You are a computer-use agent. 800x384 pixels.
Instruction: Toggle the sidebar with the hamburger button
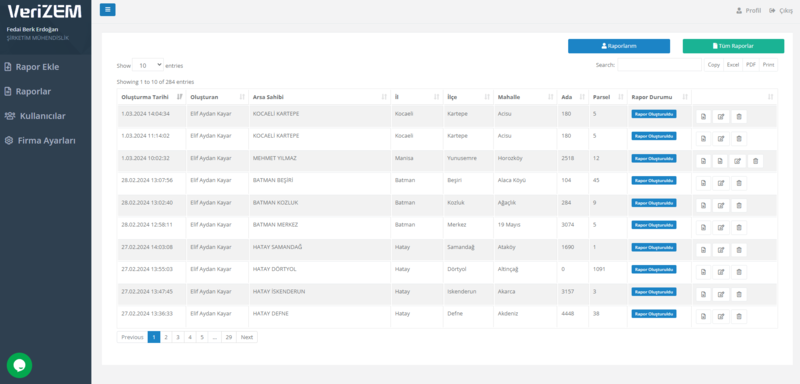pos(108,10)
